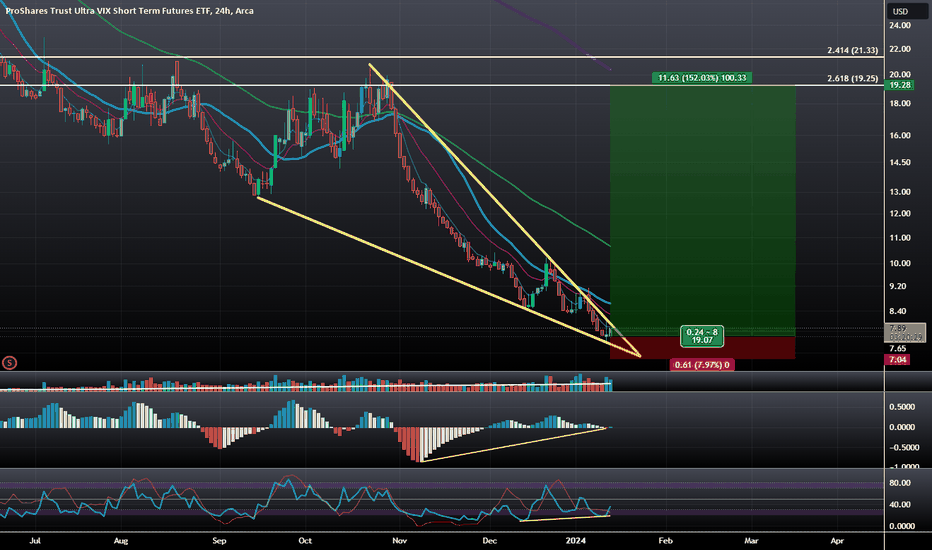Select the 11.63 (152.03%) profit target label
The height and width of the screenshot is (550, 932).
(702, 78)
